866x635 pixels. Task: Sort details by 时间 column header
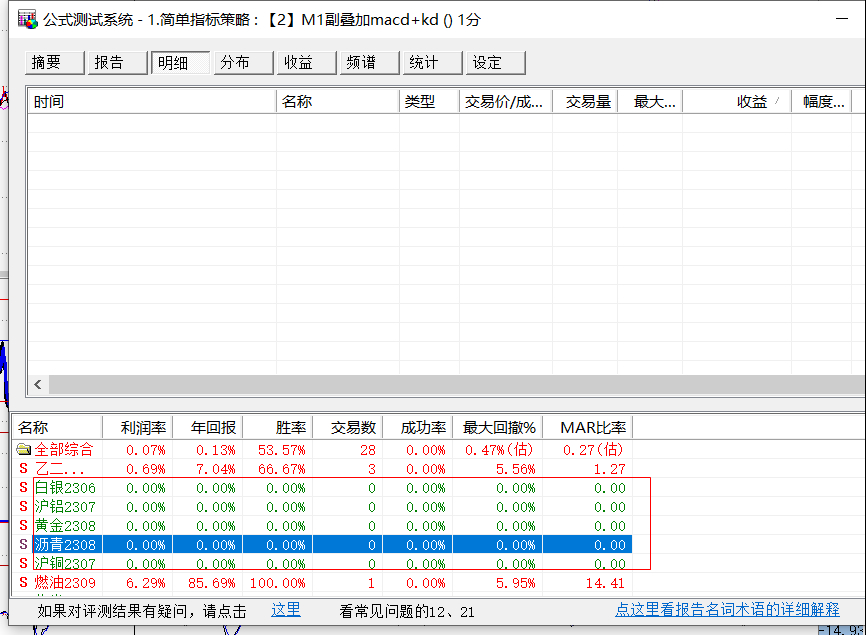[150, 102]
